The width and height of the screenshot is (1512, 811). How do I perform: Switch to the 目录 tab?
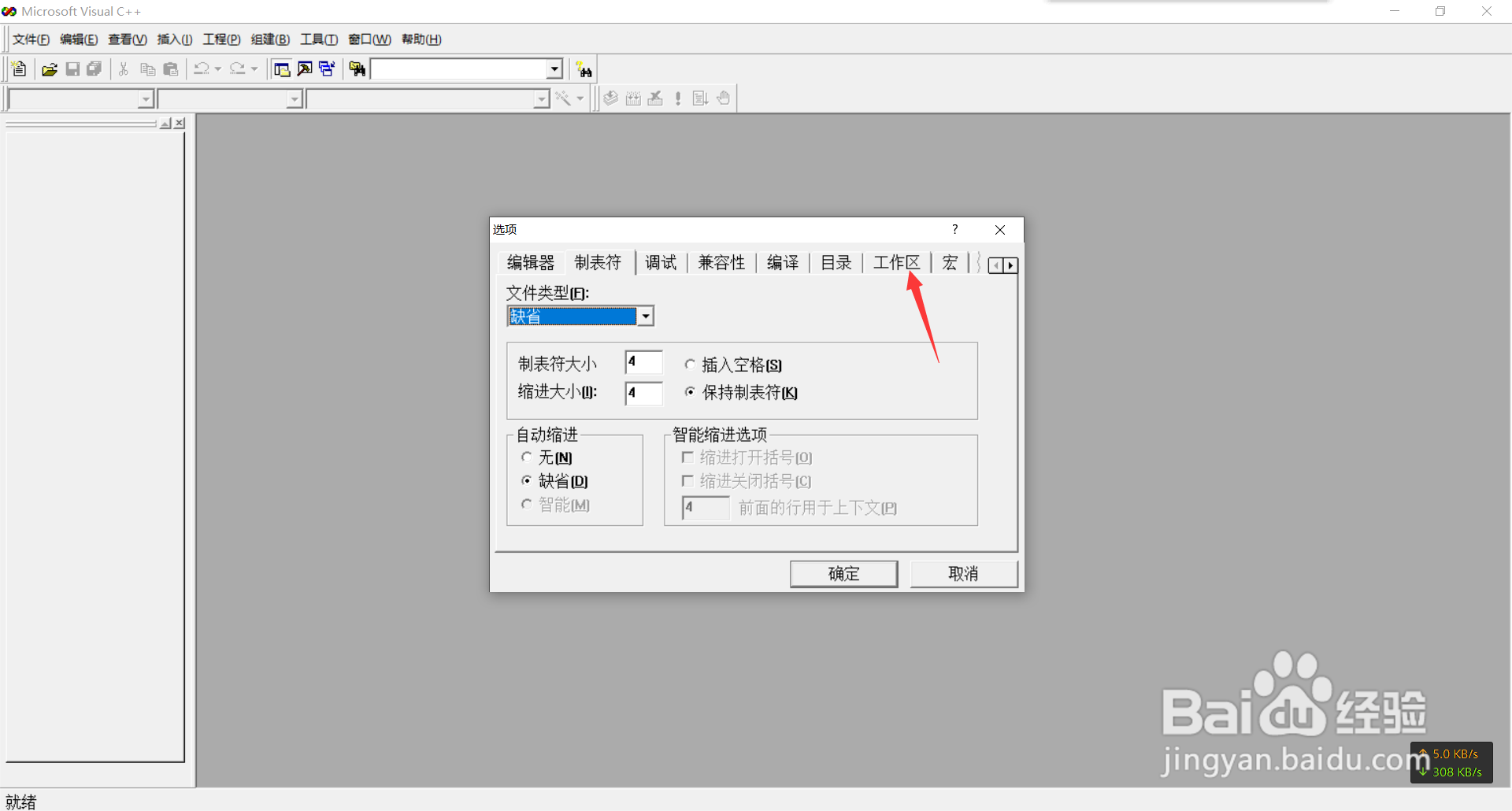click(836, 263)
